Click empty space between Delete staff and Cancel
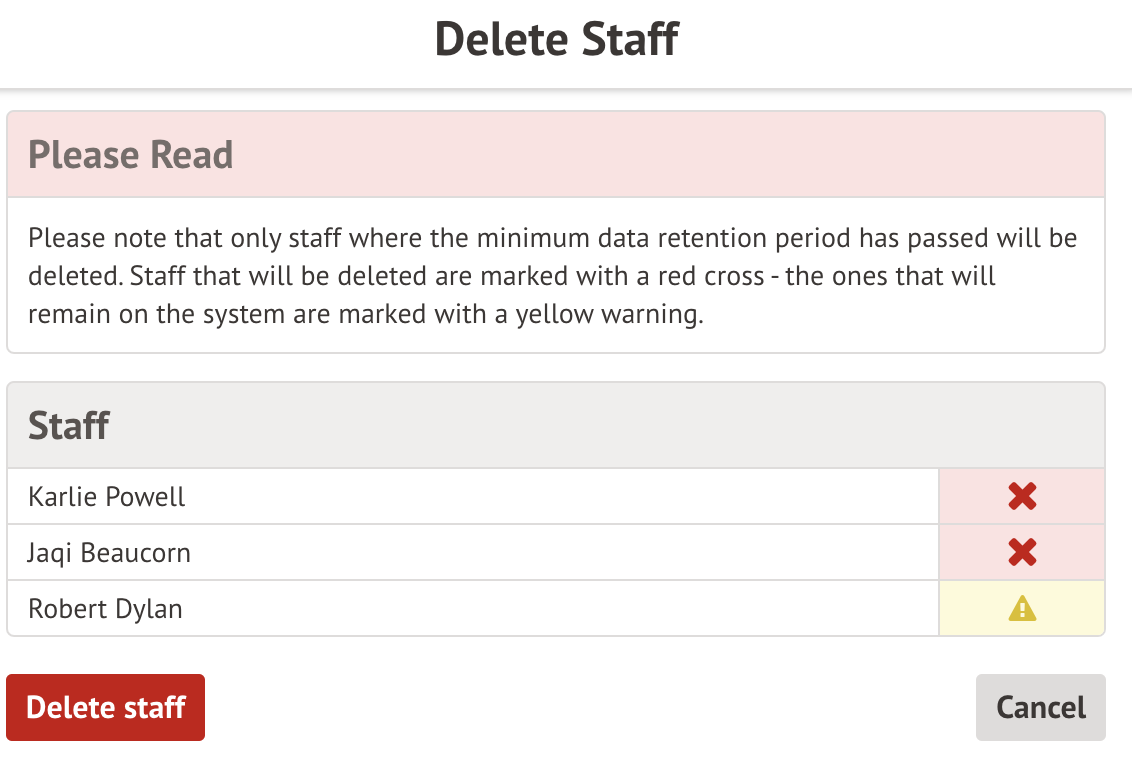Image resolution: width=1132 pixels, height=764 pixels. point(590,707)
